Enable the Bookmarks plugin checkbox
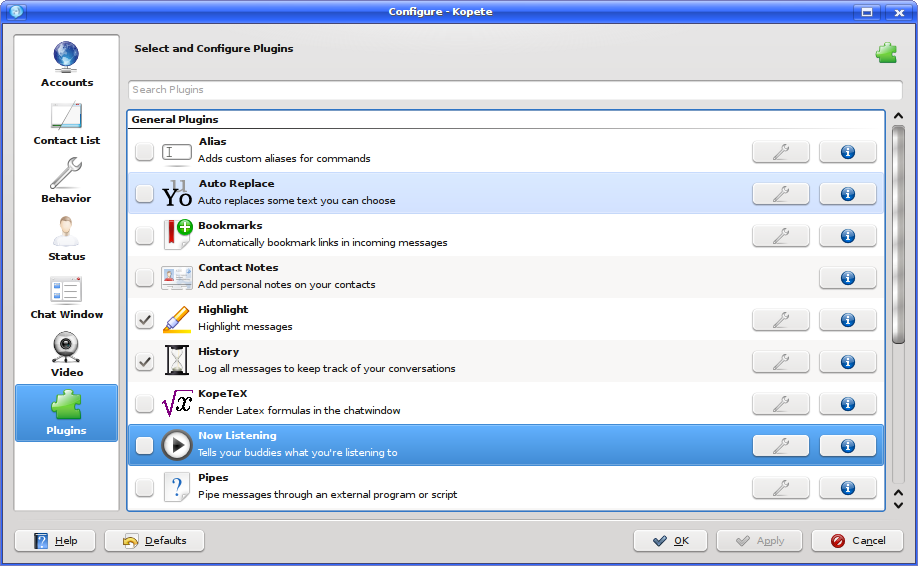The width and height of the screenshot is (918, 566). [x=144, y=236]
